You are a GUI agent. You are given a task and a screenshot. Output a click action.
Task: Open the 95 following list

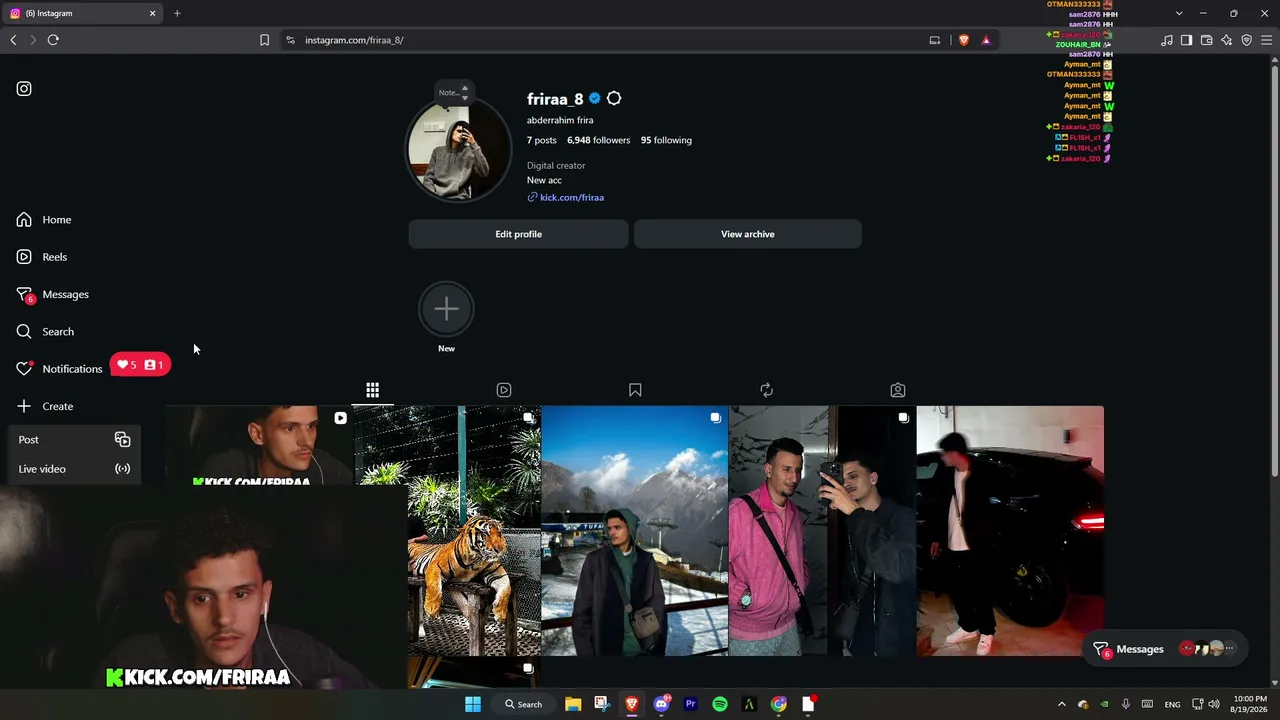(666, 140)
